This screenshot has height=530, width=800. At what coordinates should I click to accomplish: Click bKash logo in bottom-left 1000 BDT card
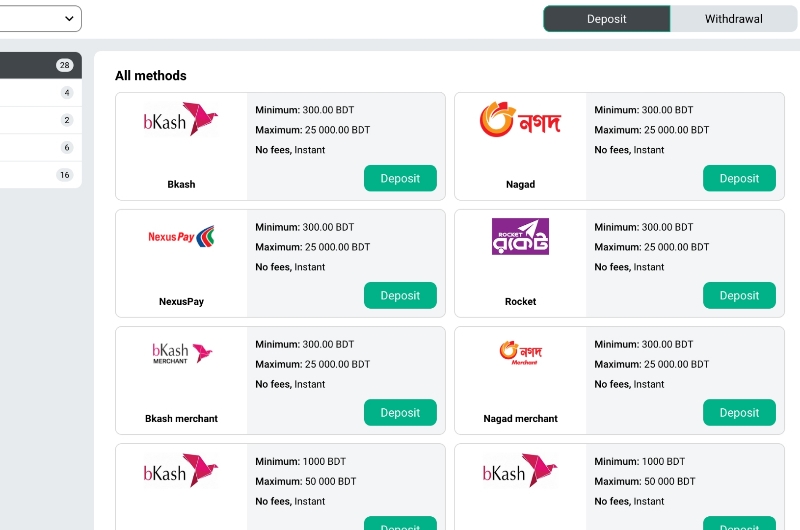click(181, 470)
